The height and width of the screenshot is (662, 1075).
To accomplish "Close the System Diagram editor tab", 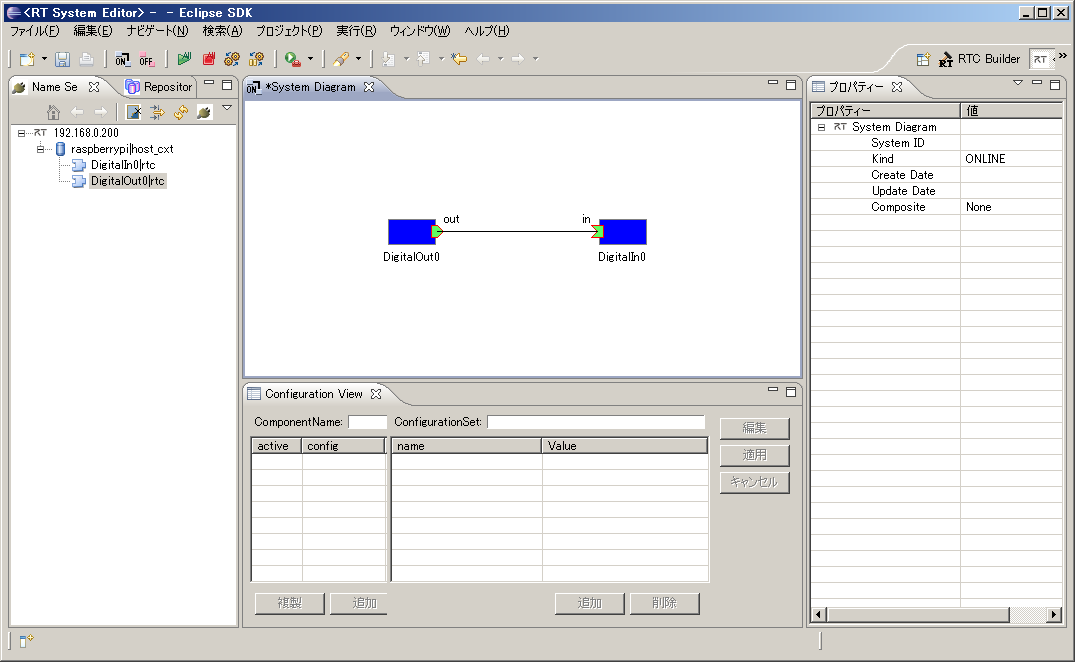I will coord(369,87).
